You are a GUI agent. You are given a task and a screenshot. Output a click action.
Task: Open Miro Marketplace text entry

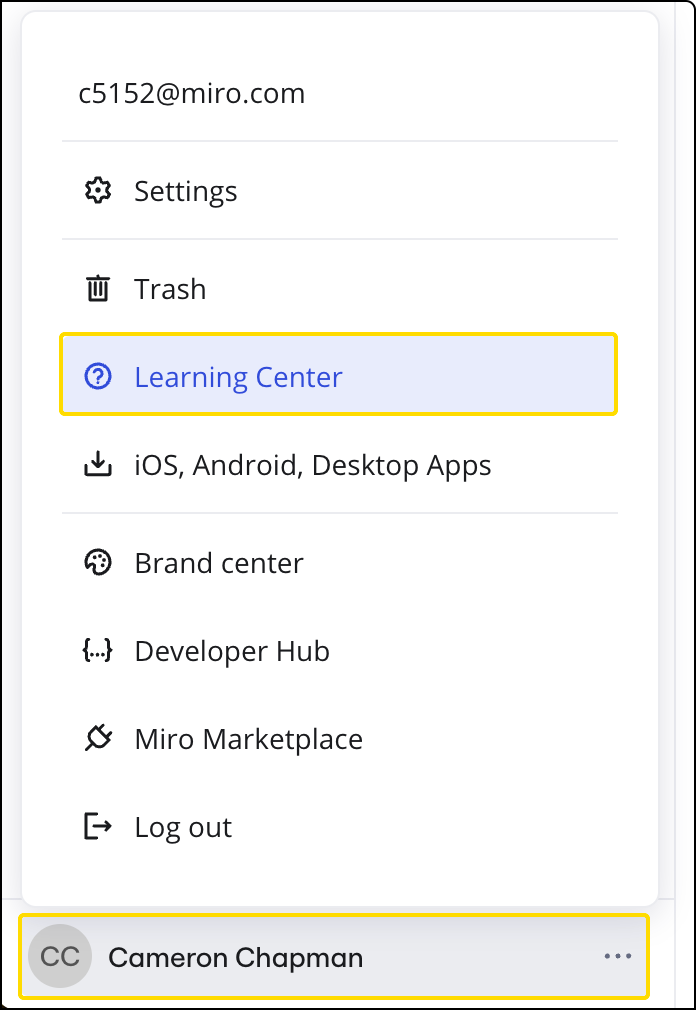coord(248,739)
